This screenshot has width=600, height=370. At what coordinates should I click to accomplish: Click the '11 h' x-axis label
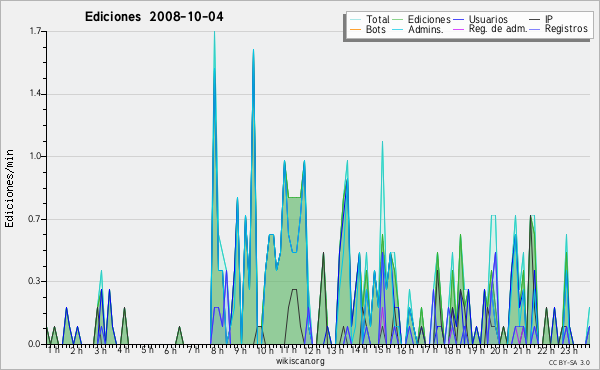pyautogui.click(x=288, y=350)
